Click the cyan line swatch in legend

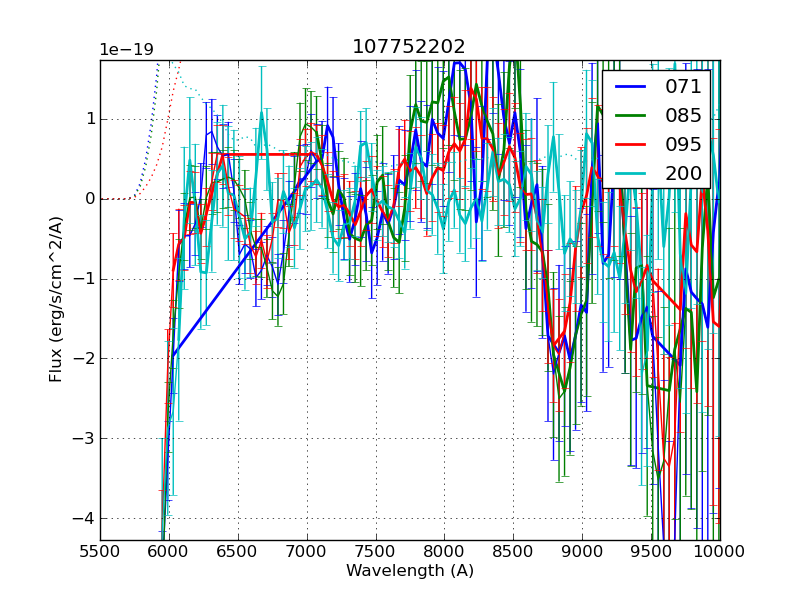pyautogui.click(x=632, y=174)
